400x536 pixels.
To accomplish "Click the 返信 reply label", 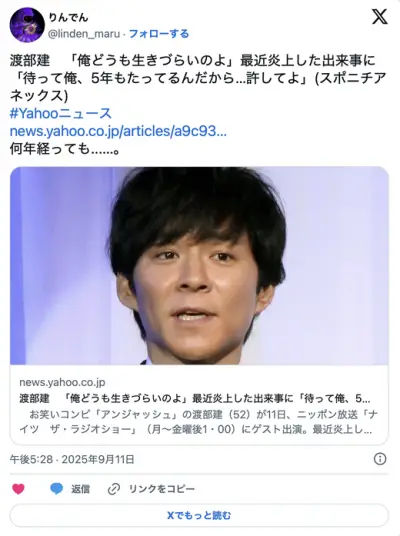I will click(x=80, y=489).
